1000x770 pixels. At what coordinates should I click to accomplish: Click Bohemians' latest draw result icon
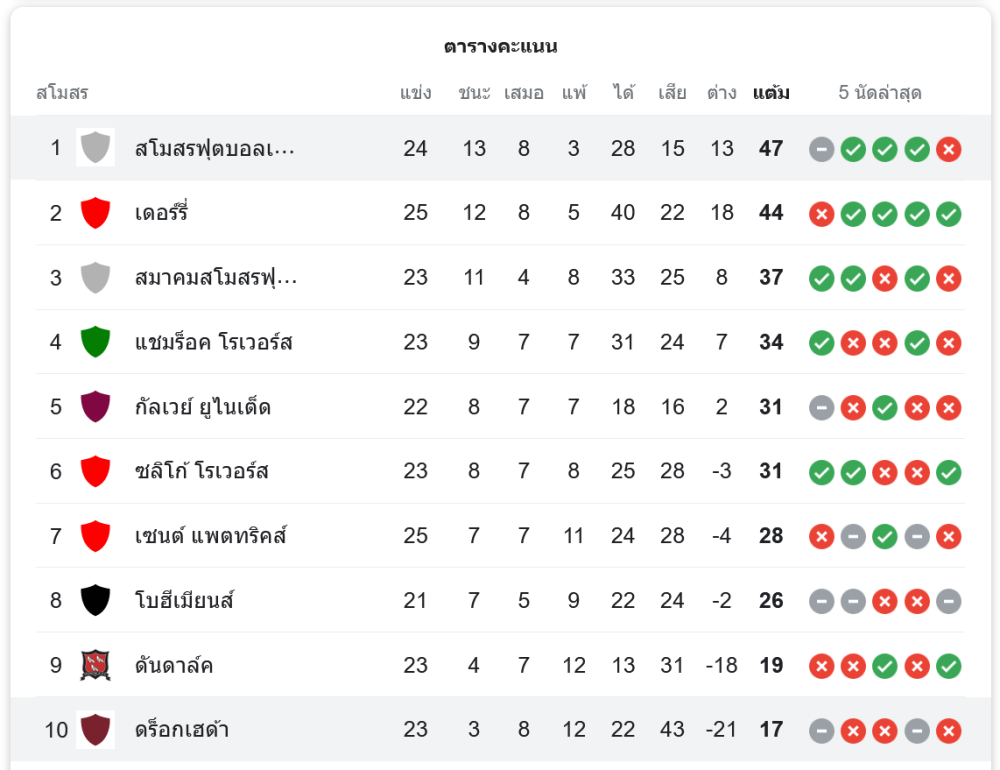tap(949, 600)
